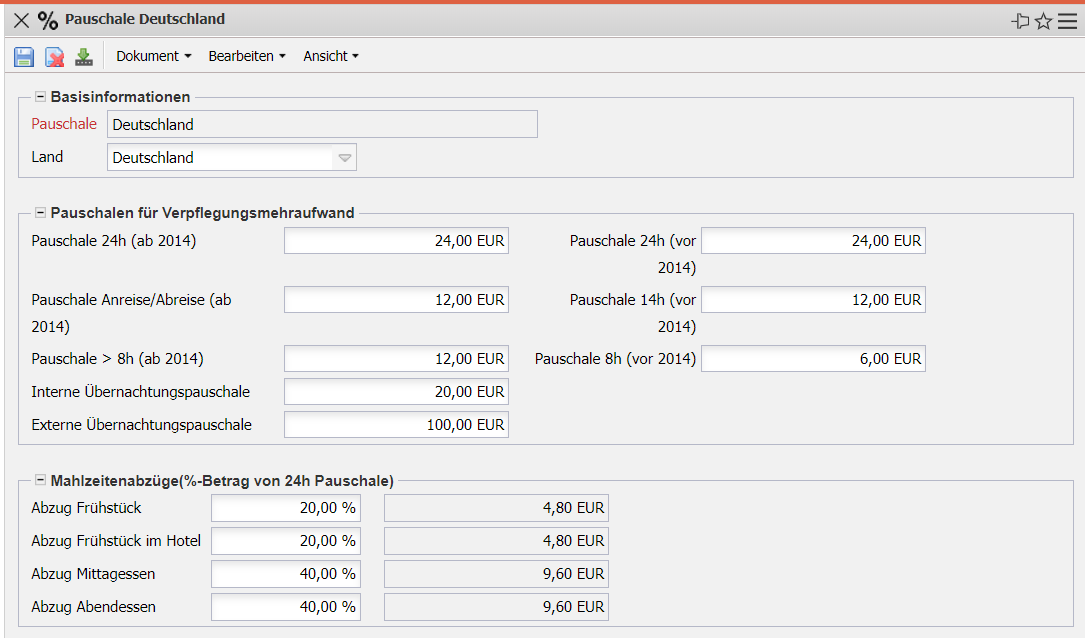This screenshot has width=1085, height=638.
Task: Collapse the Basisinformationen section
Action: tap(41, 97)
